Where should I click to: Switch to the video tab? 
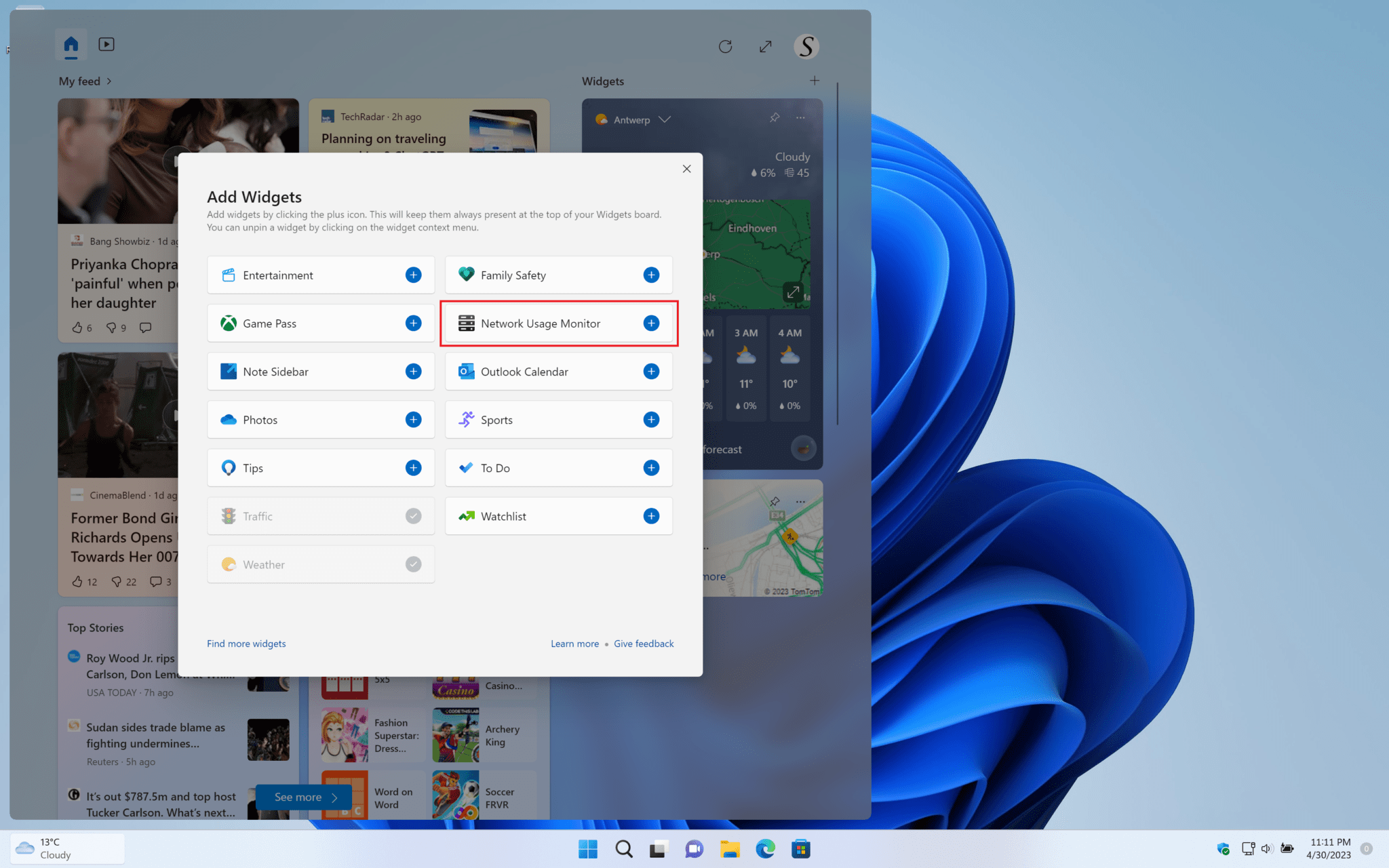(x=106, y=44)
